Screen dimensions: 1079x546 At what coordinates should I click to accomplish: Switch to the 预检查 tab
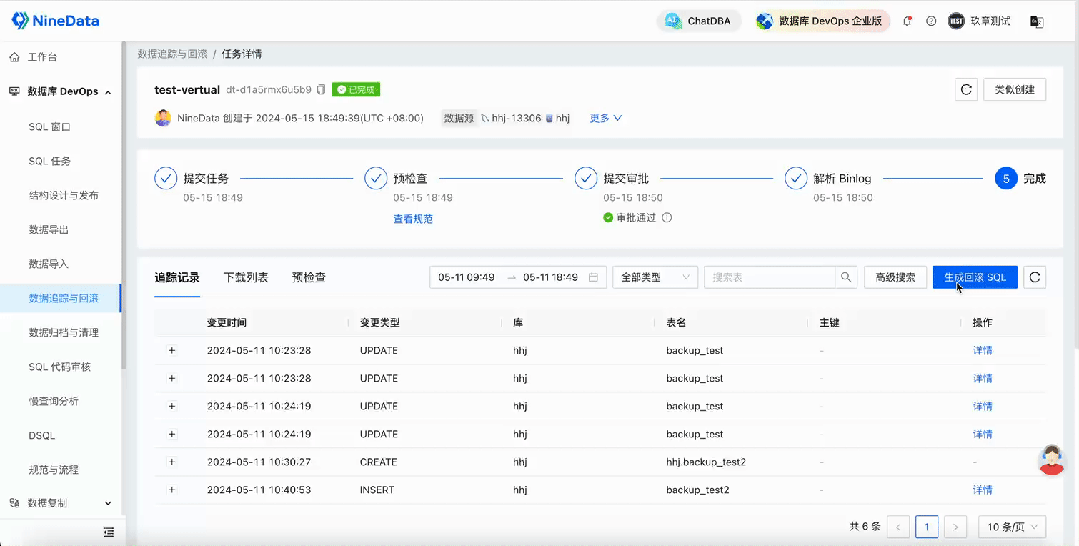coord(308,277)
